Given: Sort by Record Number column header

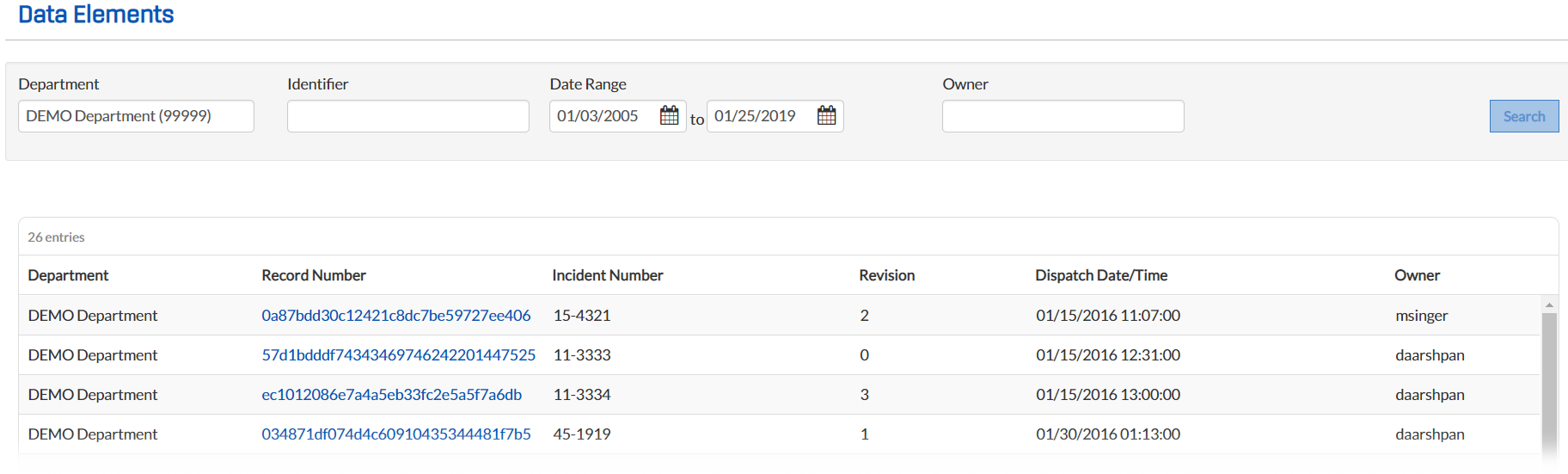Looking at the screenshot, I should (x=314, y=275).
